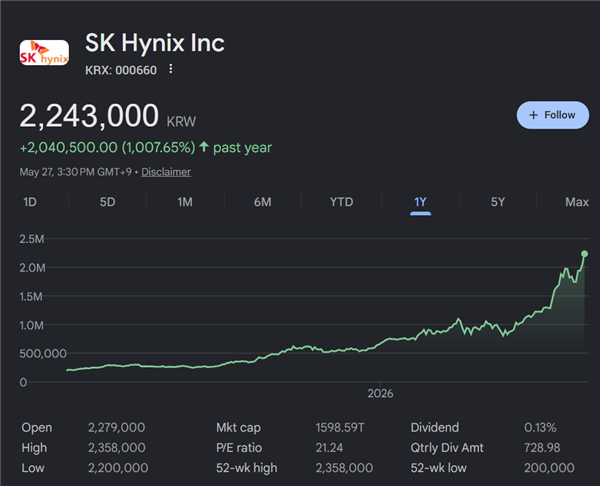This screenshot has width=600, height=486.
Task: Click the SK Hynix Inc title
Action: point(155,42)
